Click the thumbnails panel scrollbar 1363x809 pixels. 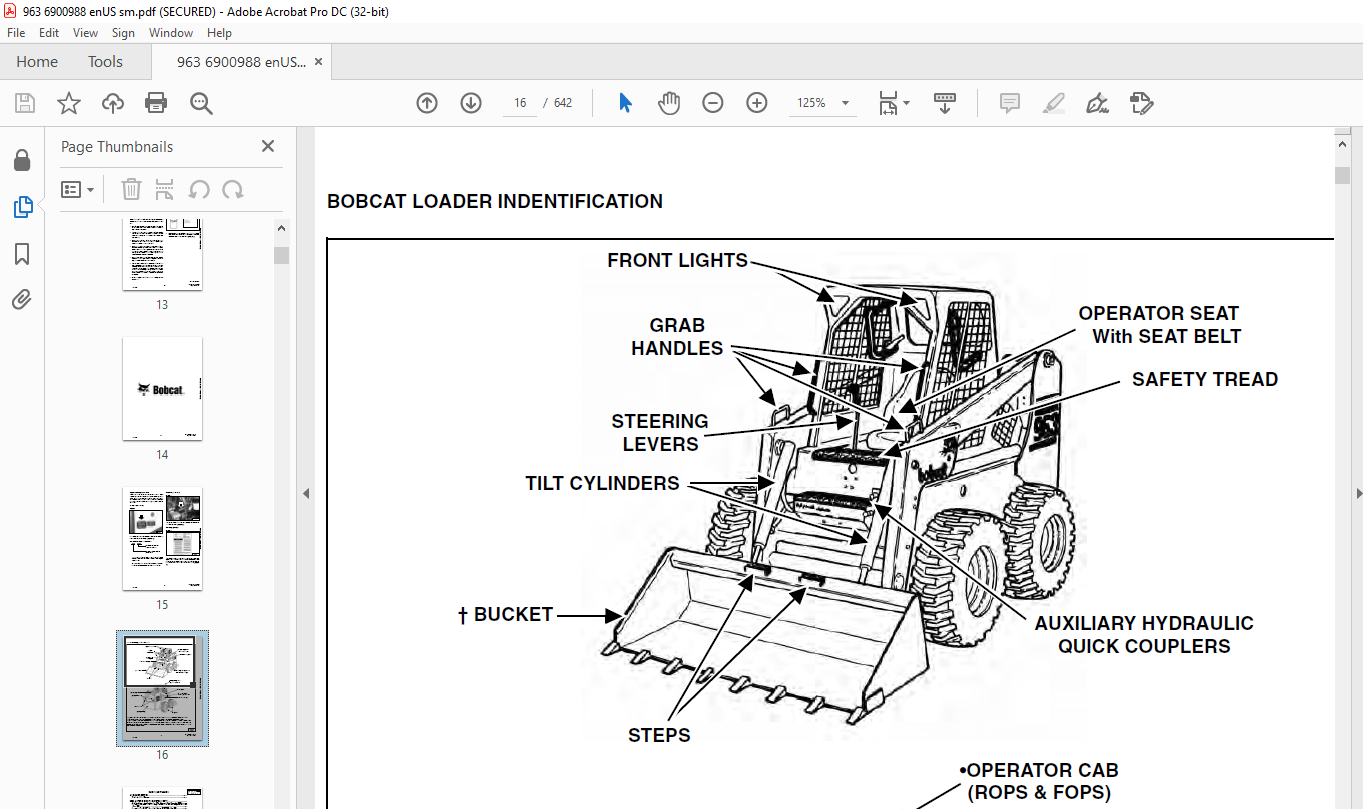pyautogui.click(x=281, y=256)
